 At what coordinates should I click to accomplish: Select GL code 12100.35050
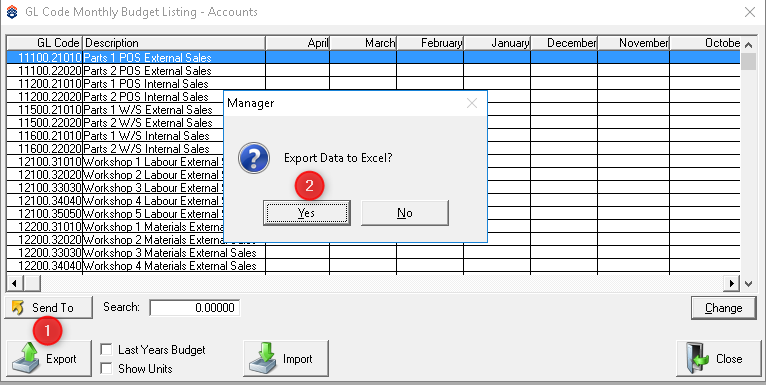point(49,214)
